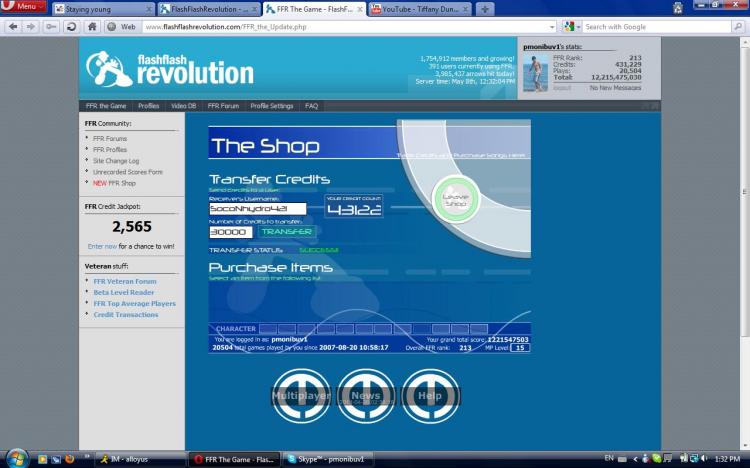The height and width of the screenshot is (468, 750).
Task: Open FFR the Game nav item
Action: [106, 106]
